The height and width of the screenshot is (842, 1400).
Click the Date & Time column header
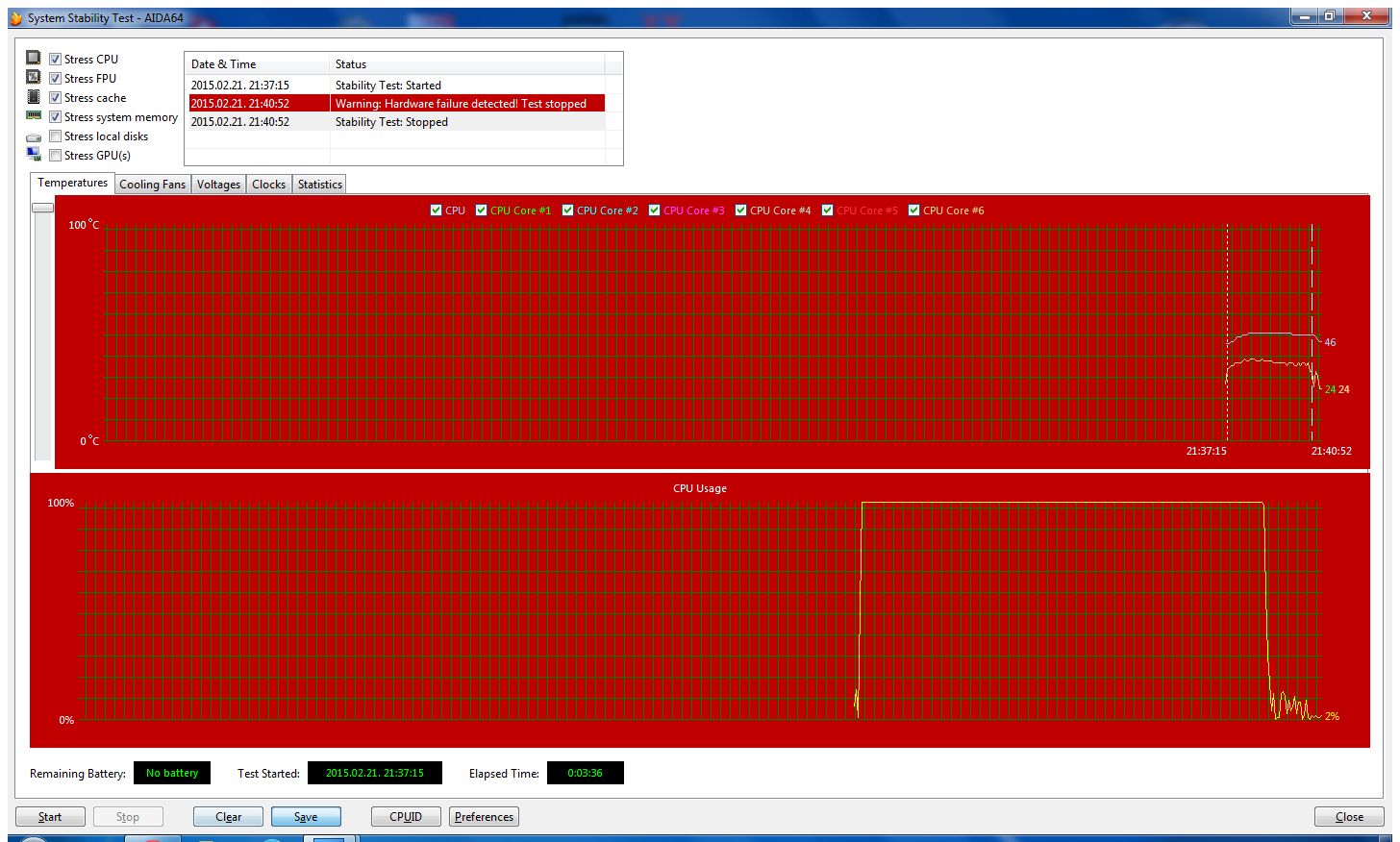[x=257, y=64]
